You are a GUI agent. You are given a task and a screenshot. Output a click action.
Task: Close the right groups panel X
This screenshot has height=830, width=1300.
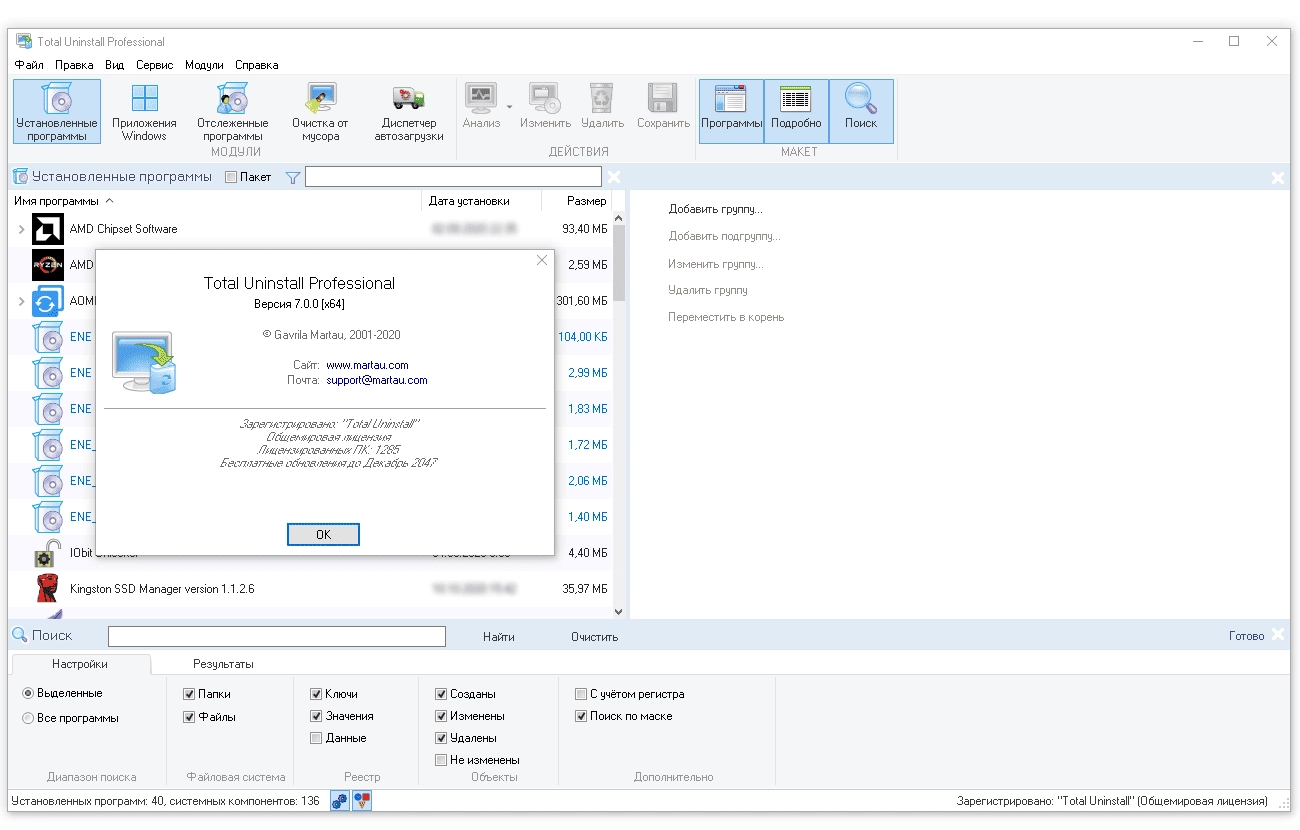pos(1278,178)
